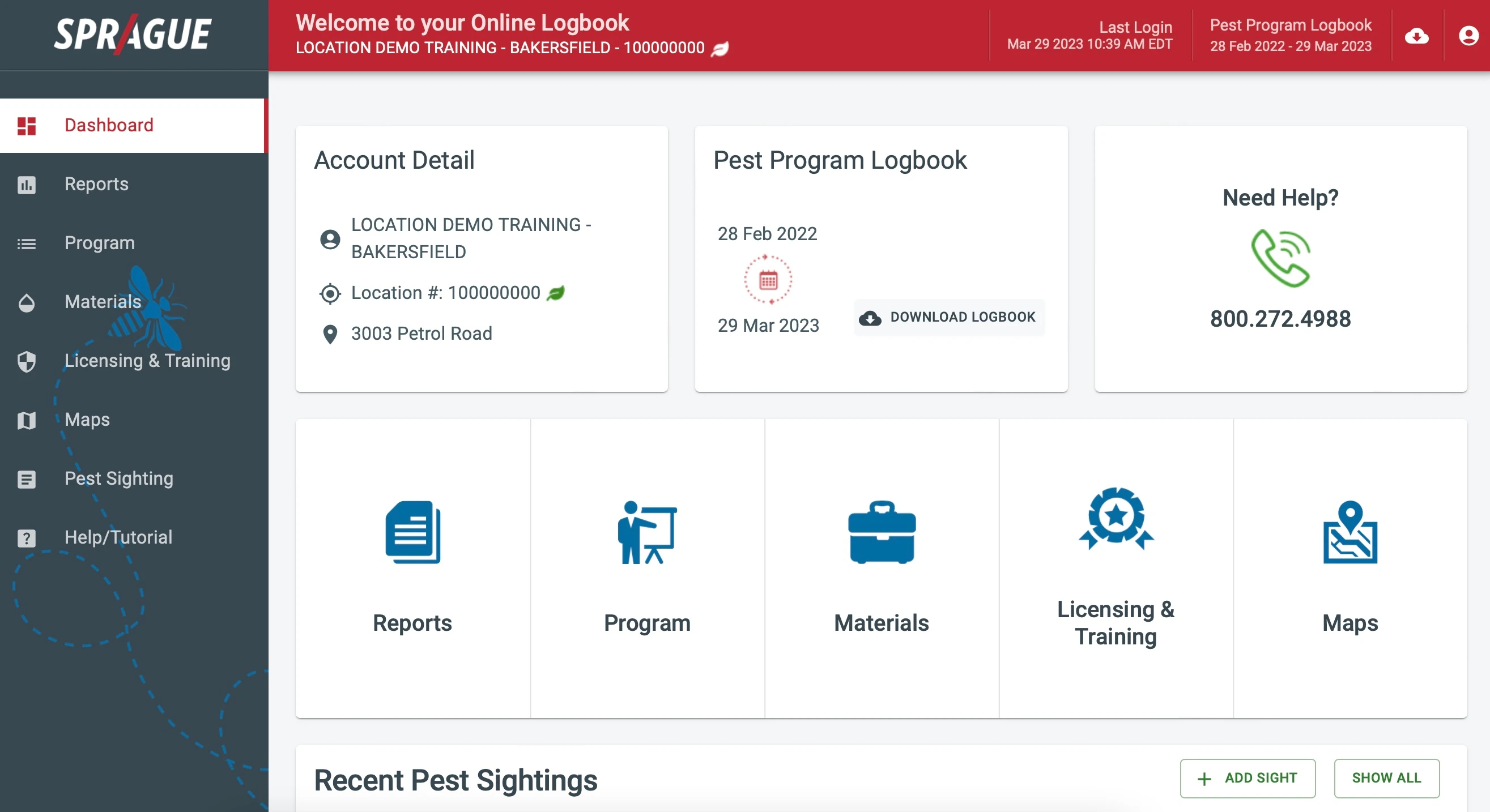Click the calendar date range icon
The image size is (1490, 812).
(x=768, y=280)
